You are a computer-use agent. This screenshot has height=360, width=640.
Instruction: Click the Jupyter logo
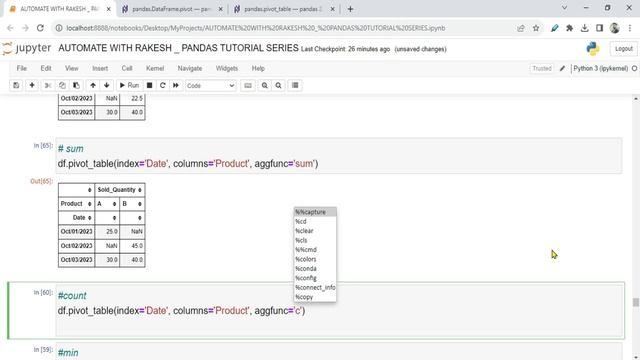click(x=27, y=48)
